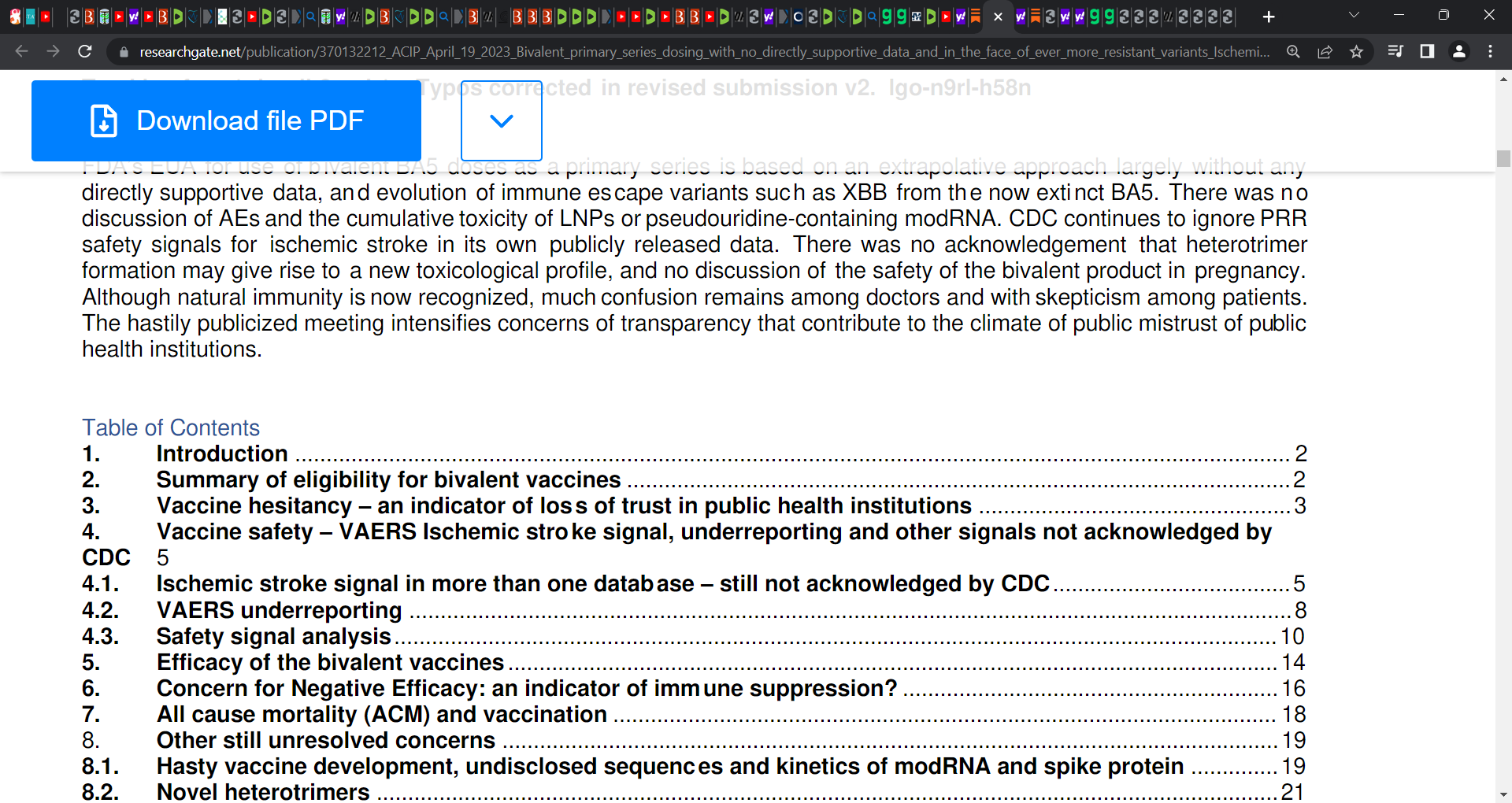Open the global media controls icon
The width and height of the screenshot is (1512, 803).
point(1395,51)
